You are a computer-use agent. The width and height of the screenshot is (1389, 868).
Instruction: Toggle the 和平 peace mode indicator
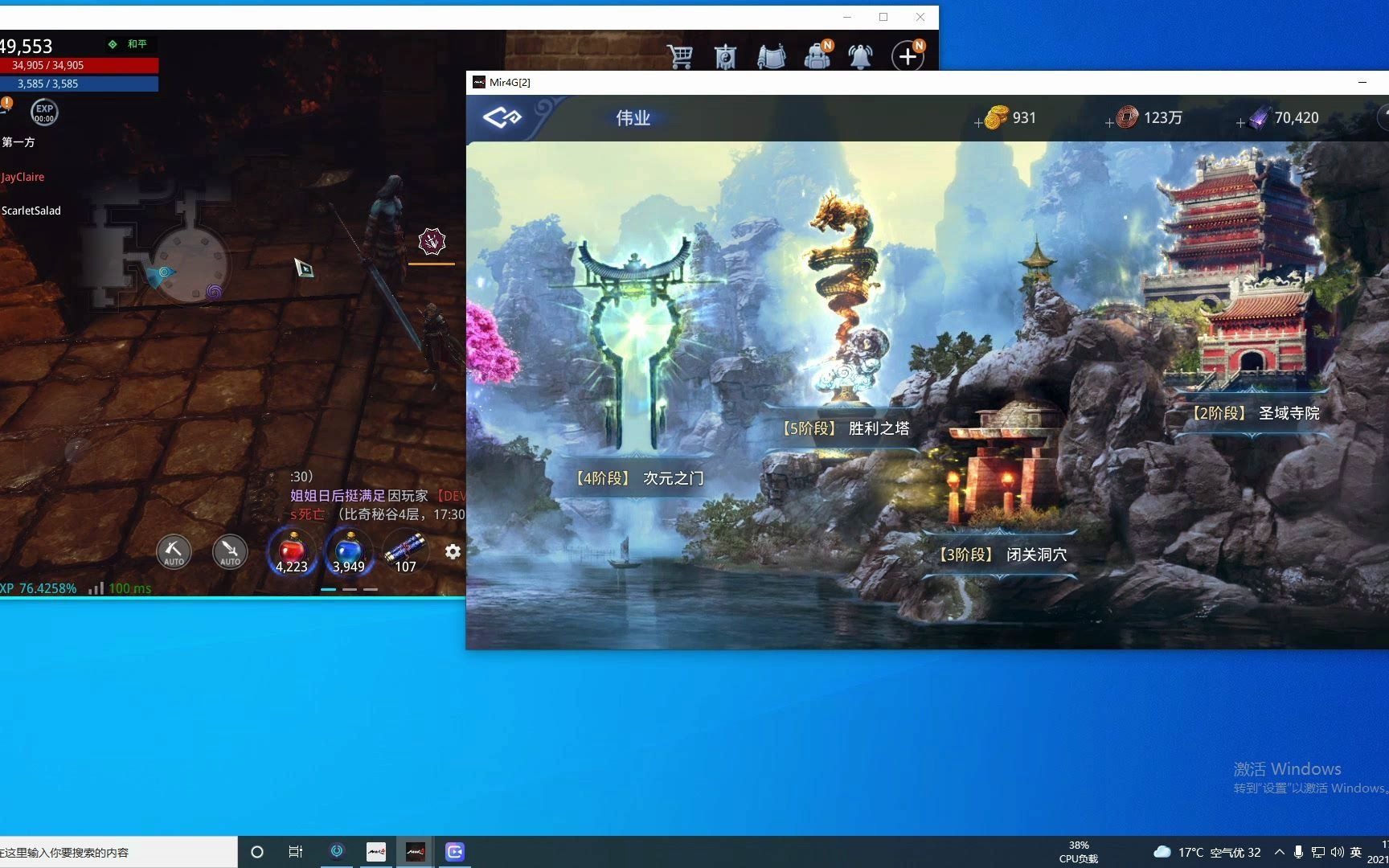coord(129,44)
